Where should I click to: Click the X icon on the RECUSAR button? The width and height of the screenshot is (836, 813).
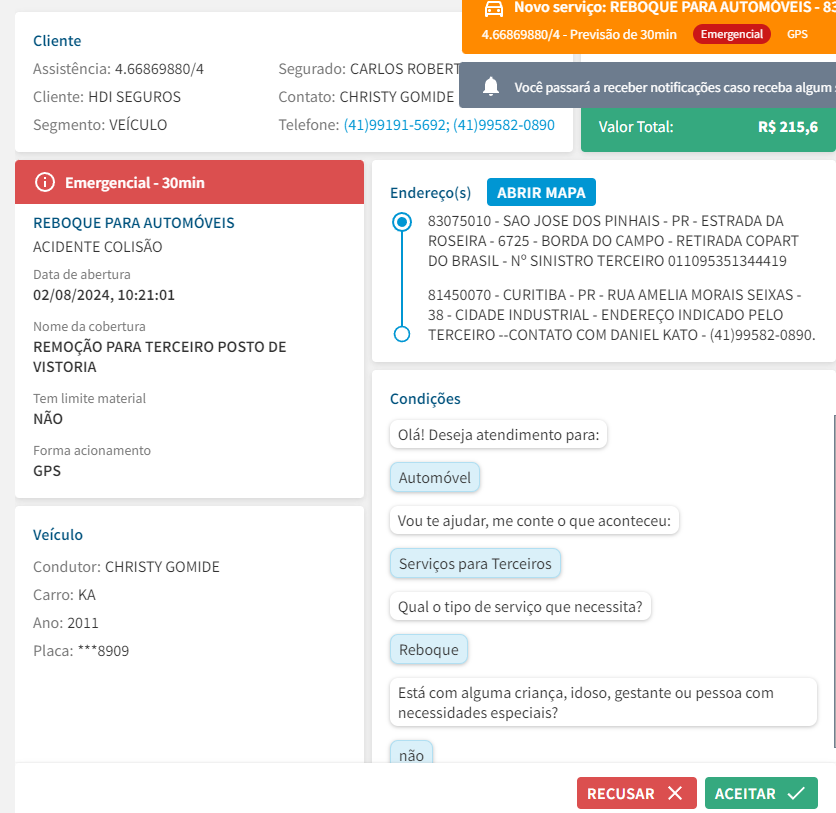pyautogui.click(x=675, y=793)
